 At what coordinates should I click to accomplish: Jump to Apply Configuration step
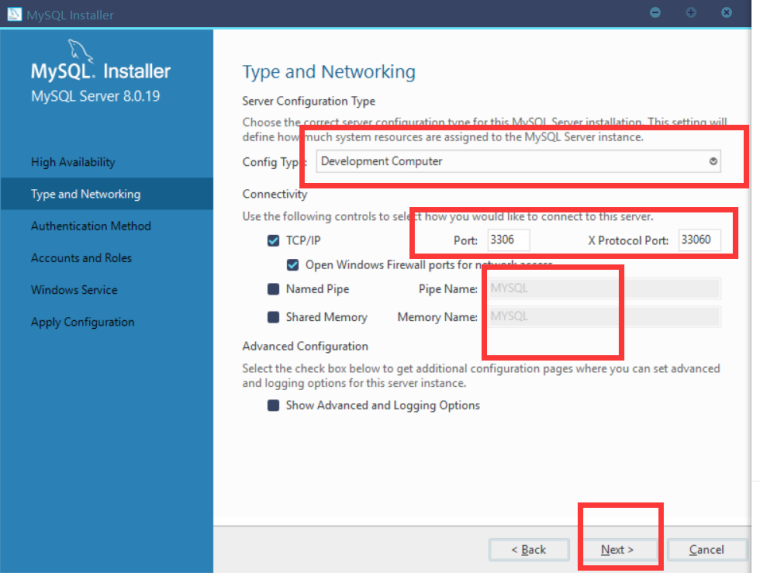(x=82, y=322)
